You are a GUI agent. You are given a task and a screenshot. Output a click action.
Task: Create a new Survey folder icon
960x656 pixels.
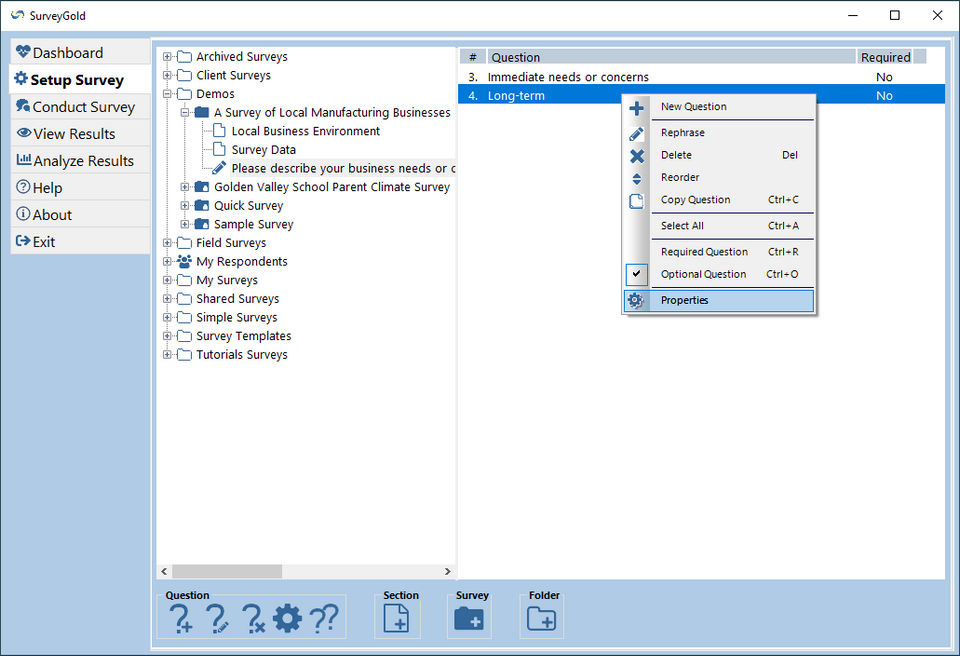[469, 618]
